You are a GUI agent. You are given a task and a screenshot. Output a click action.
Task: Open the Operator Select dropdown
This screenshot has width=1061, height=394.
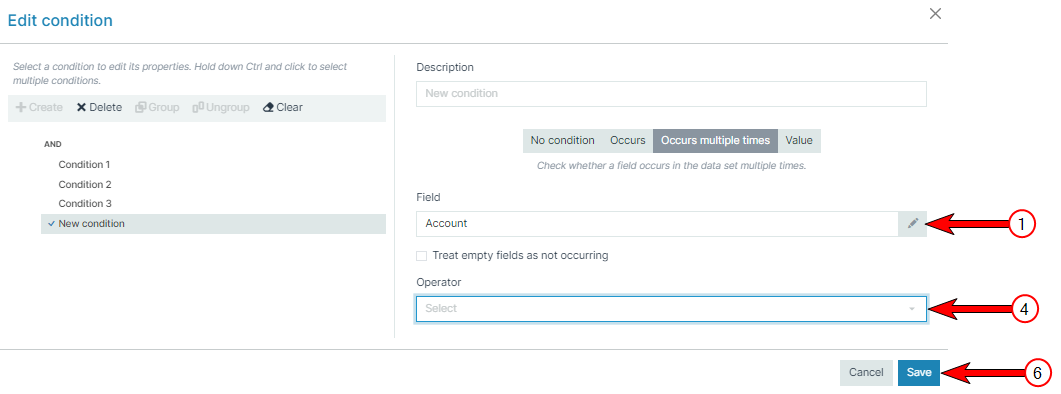click(x=671, y=308)
